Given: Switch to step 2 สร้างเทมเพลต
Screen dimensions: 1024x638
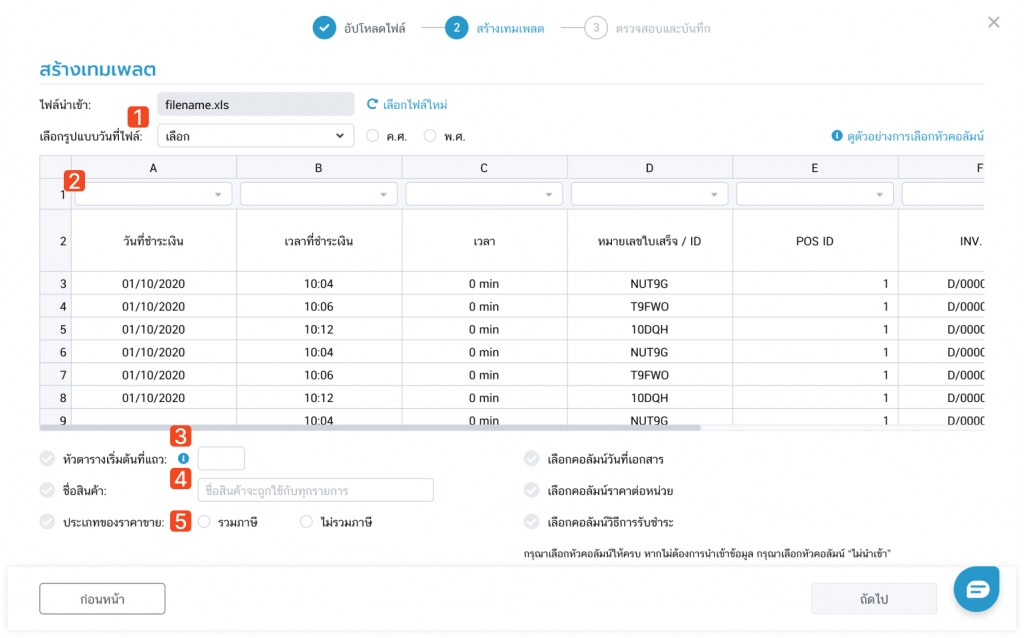Looking at the screenshot, I should 456,28.
